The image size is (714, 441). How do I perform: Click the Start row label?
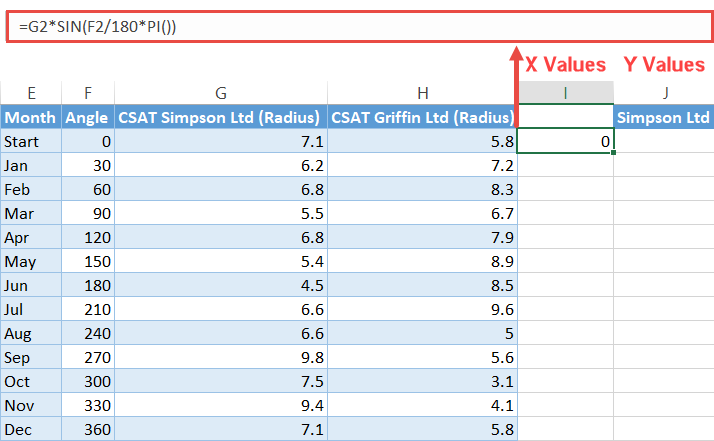pyautogui.click(x=31, y=141)
